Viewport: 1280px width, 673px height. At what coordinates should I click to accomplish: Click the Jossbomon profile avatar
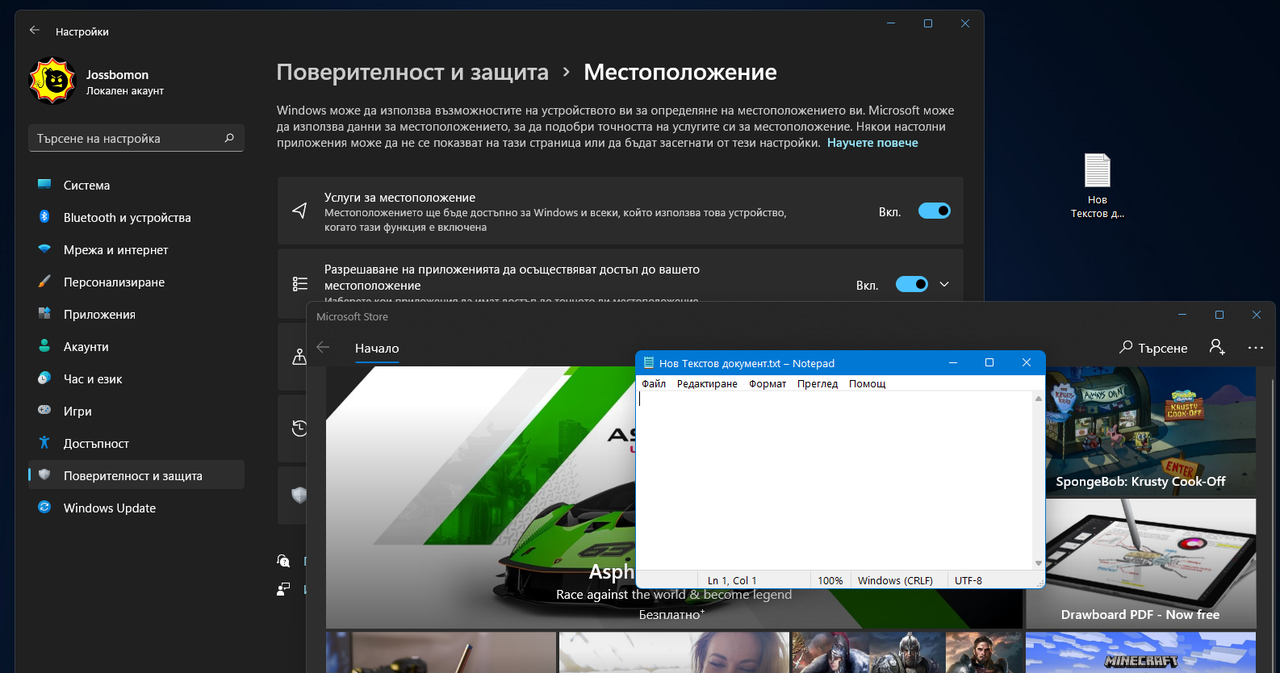(x=52, y=81)
